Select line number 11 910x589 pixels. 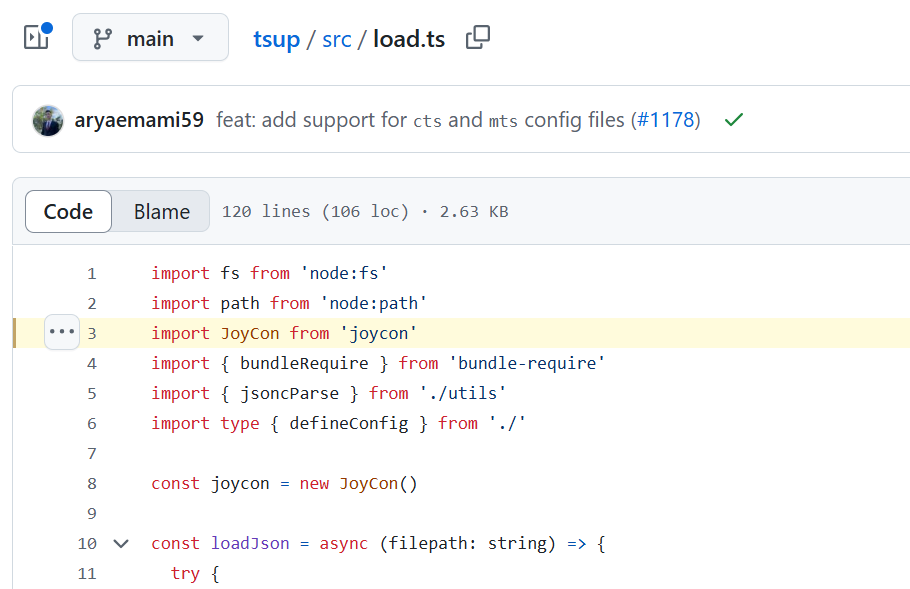pos(87,574)
